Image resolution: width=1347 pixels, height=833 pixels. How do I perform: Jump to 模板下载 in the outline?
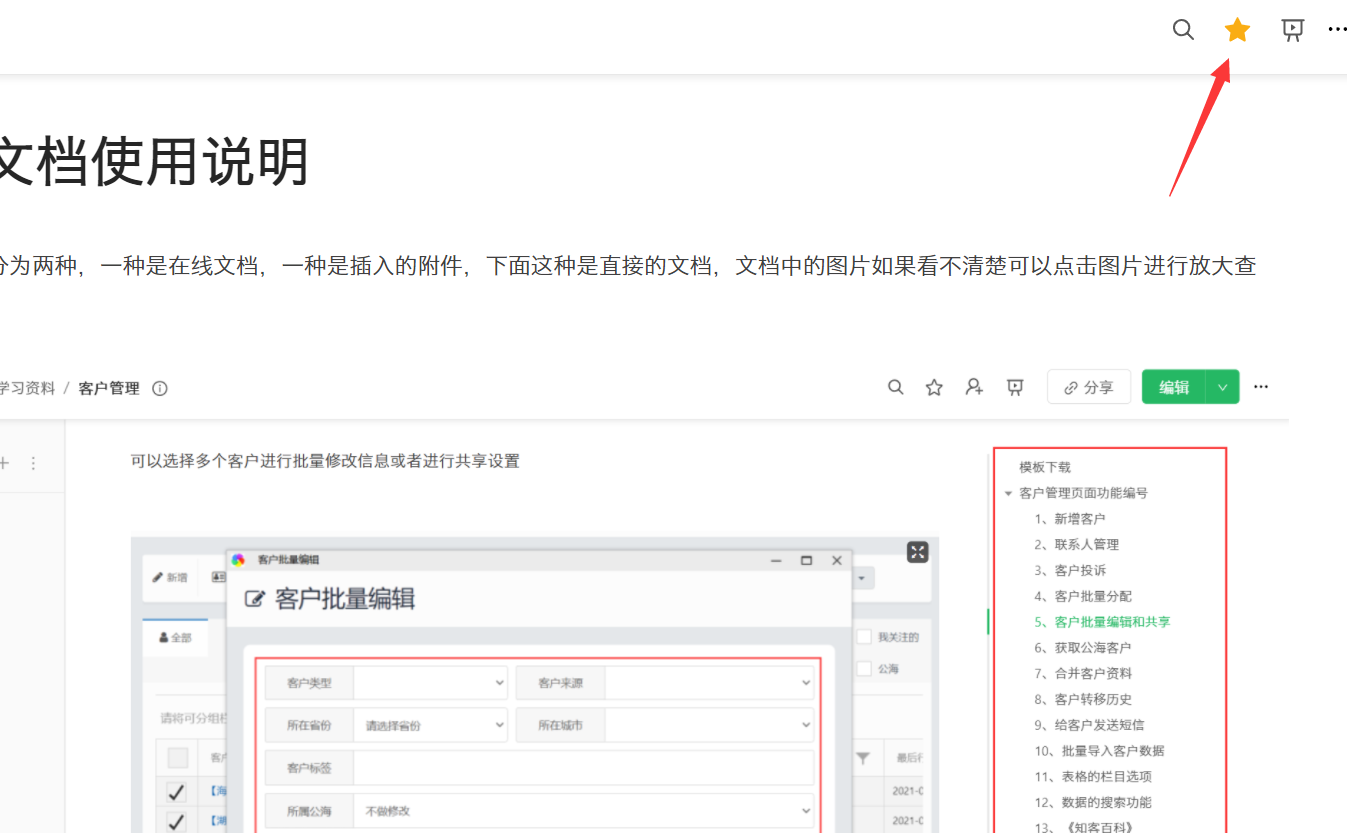tap(1045, 467)
